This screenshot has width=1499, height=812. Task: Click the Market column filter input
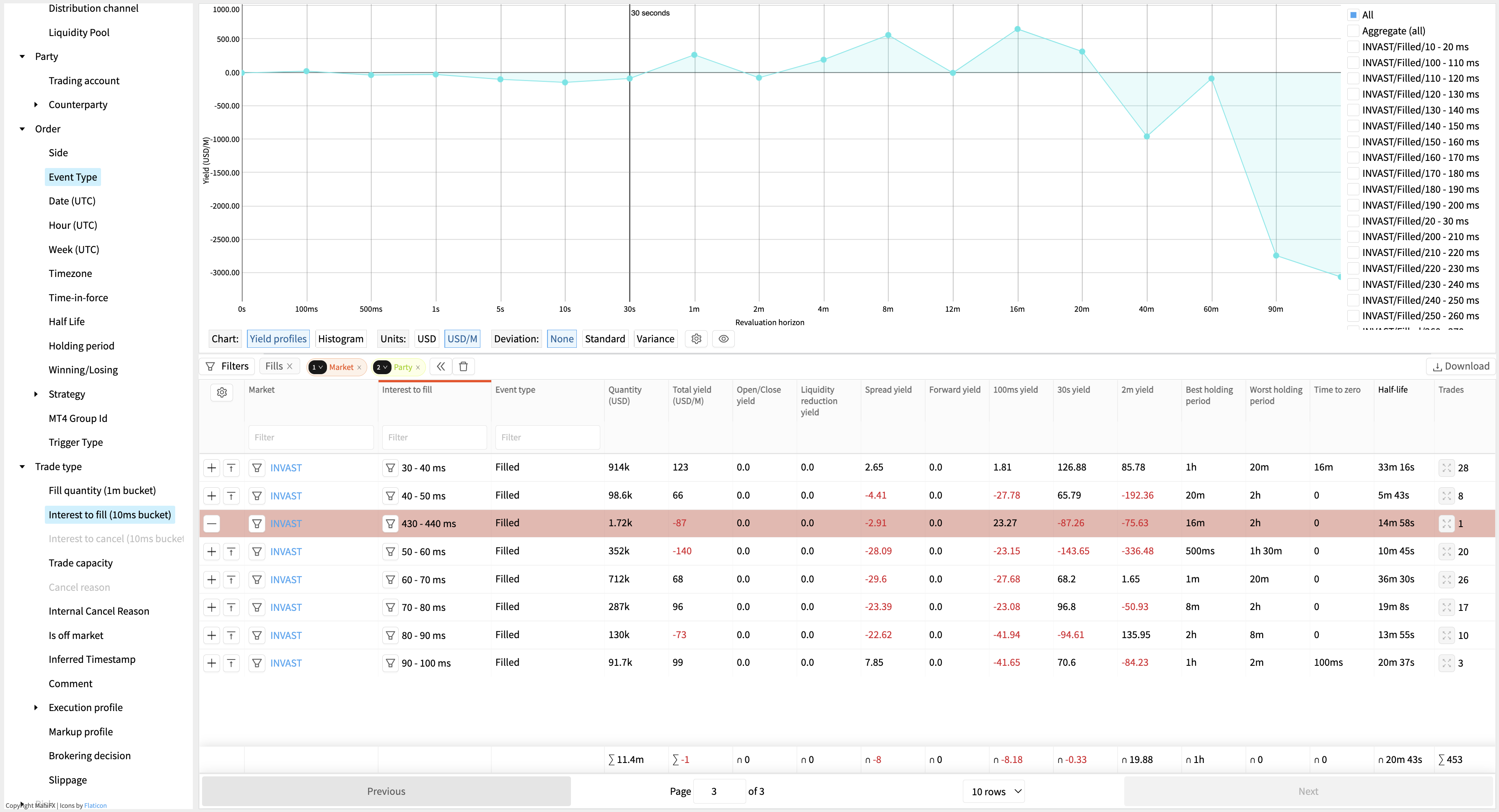(311, 437)
